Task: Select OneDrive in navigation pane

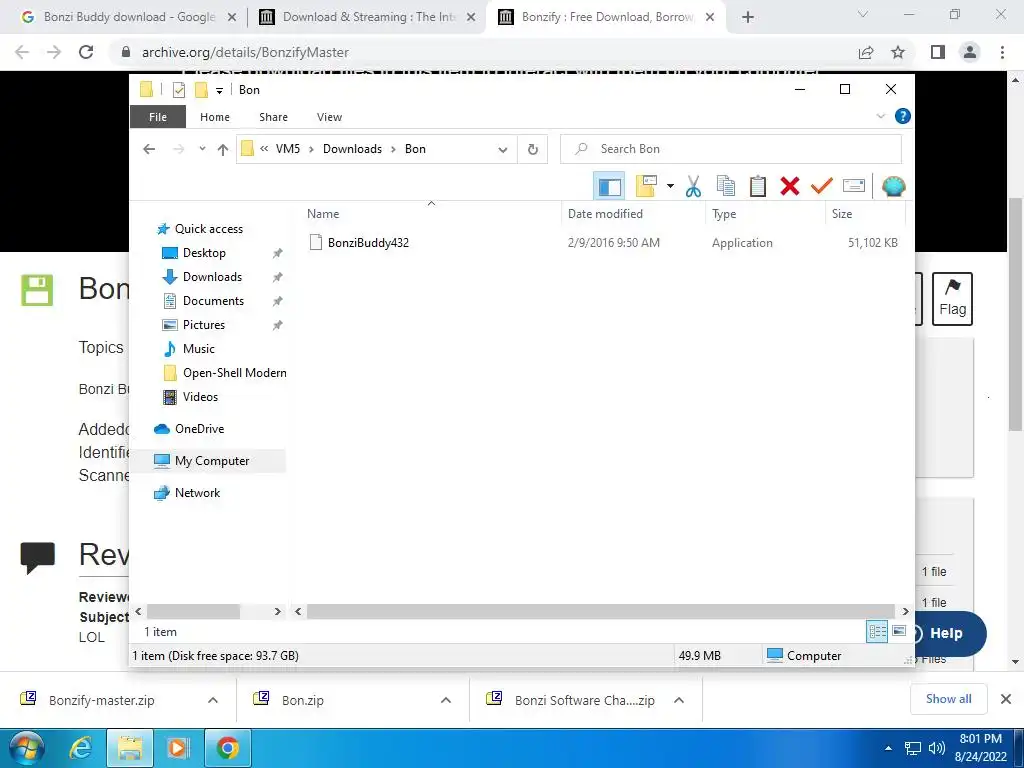Action: pyautogui.click(x=199, y=429)
